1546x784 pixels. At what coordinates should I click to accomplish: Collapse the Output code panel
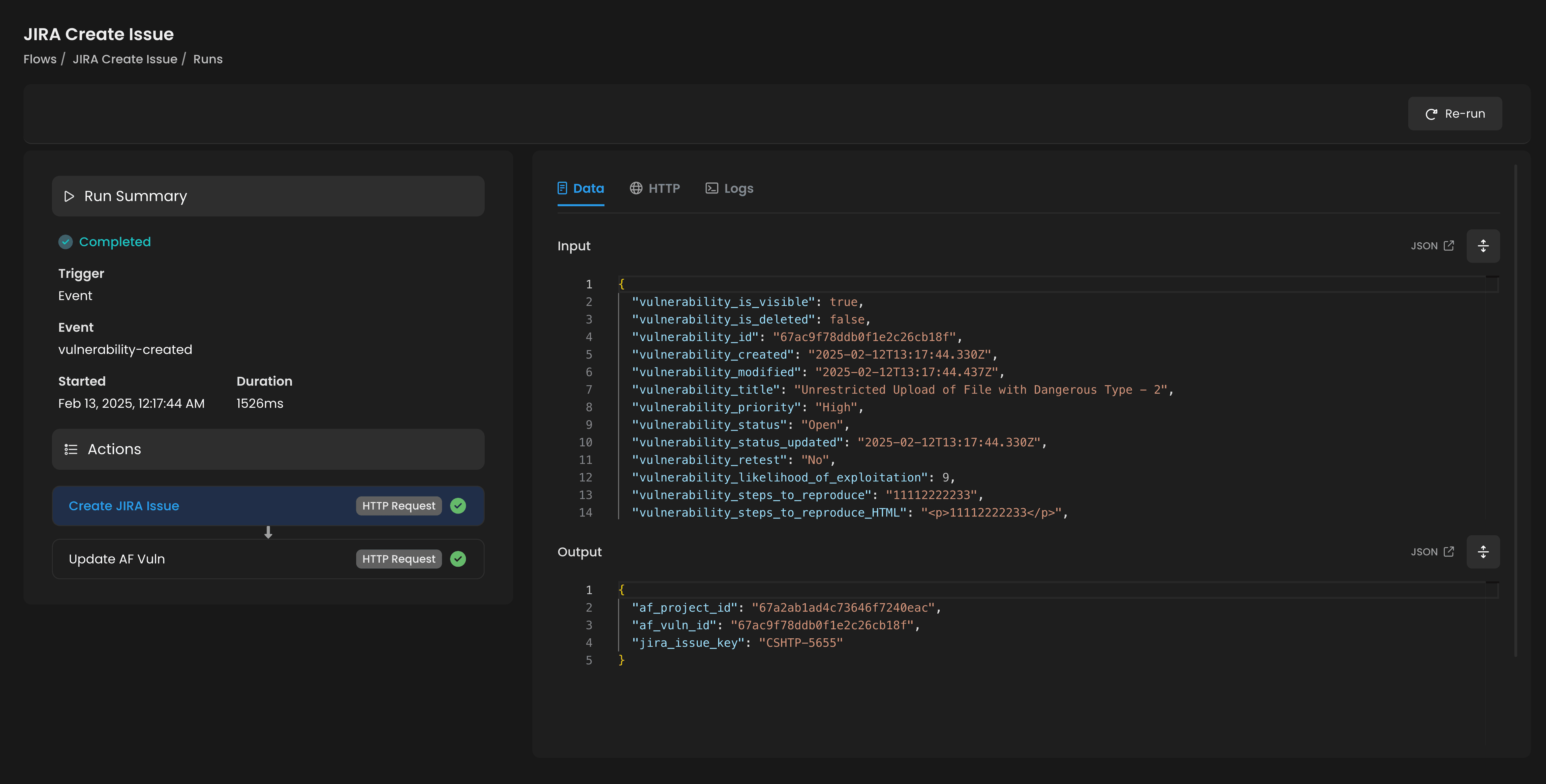tap(1483, 552)
